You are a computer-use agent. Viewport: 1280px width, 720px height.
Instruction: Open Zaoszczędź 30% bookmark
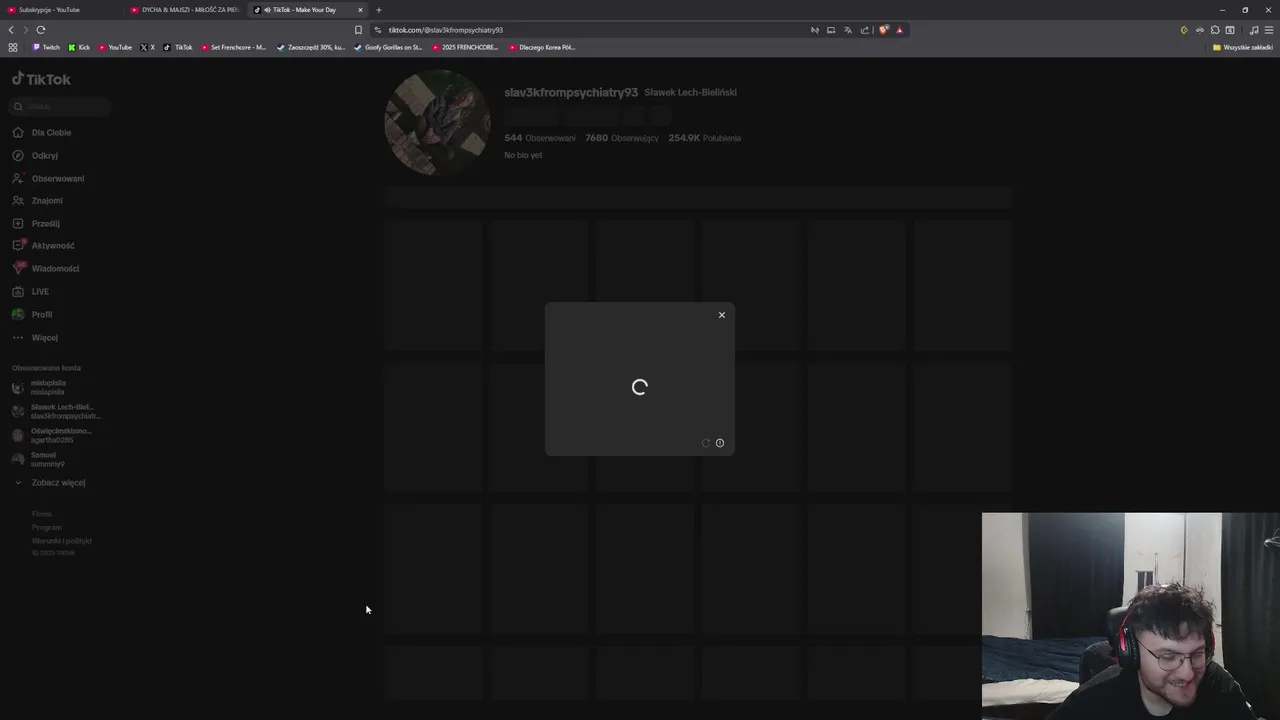coord(311,47)
